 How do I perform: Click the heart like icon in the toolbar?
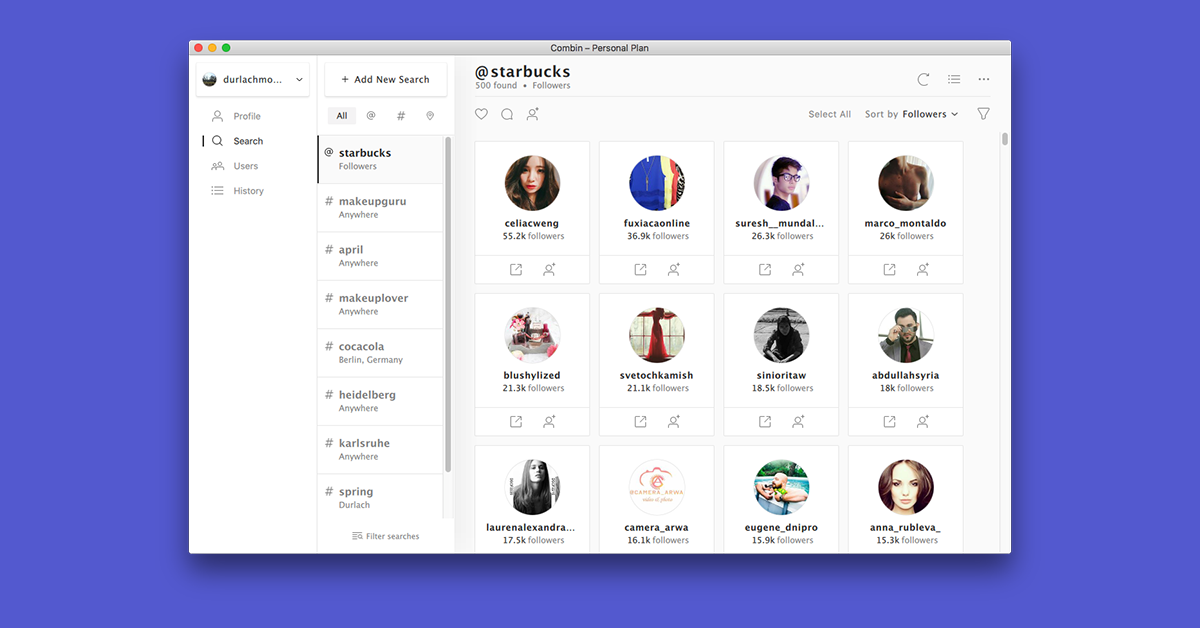[x=481, y=114]
